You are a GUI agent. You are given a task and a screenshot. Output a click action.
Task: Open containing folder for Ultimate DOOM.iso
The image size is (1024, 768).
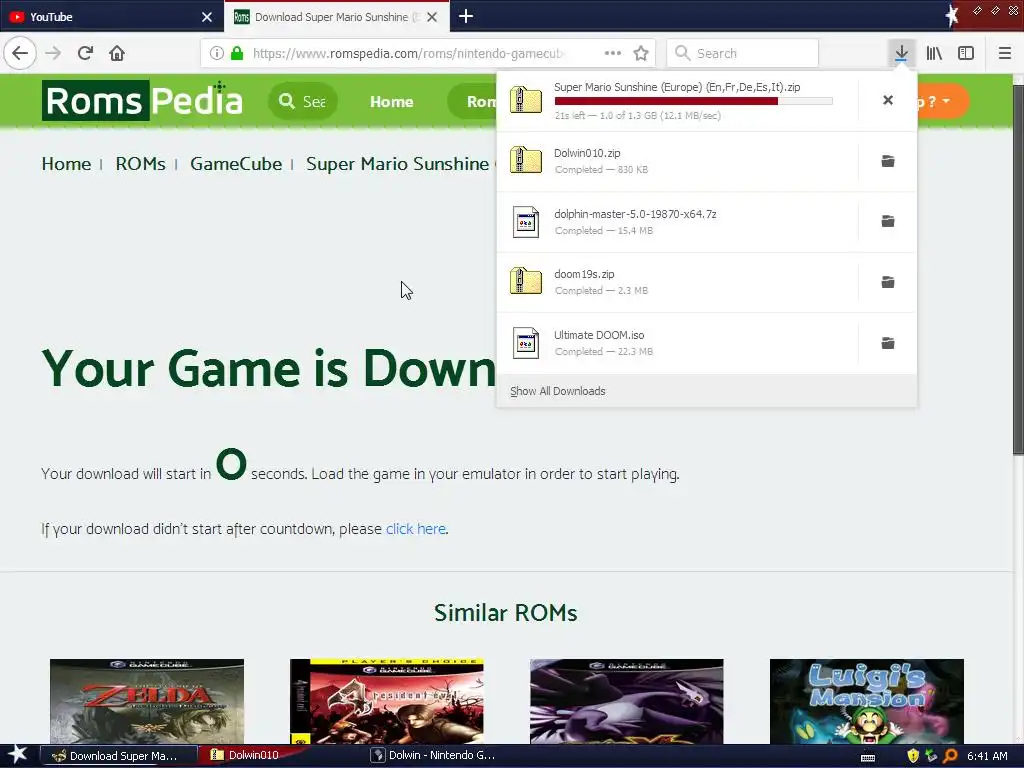click(x=888, y=343)
